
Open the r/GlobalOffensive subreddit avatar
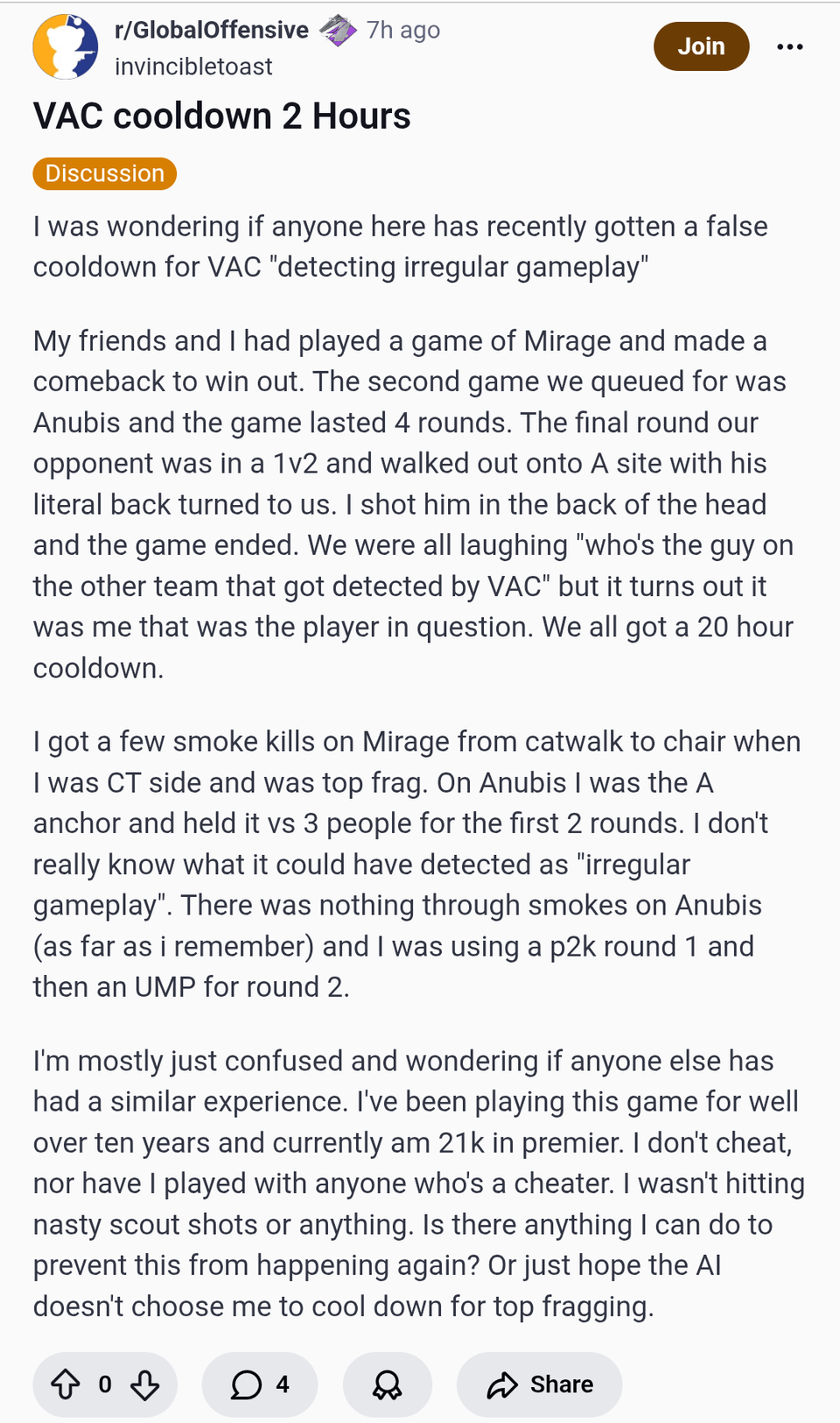pyautogui.click(x=66, y=46)
